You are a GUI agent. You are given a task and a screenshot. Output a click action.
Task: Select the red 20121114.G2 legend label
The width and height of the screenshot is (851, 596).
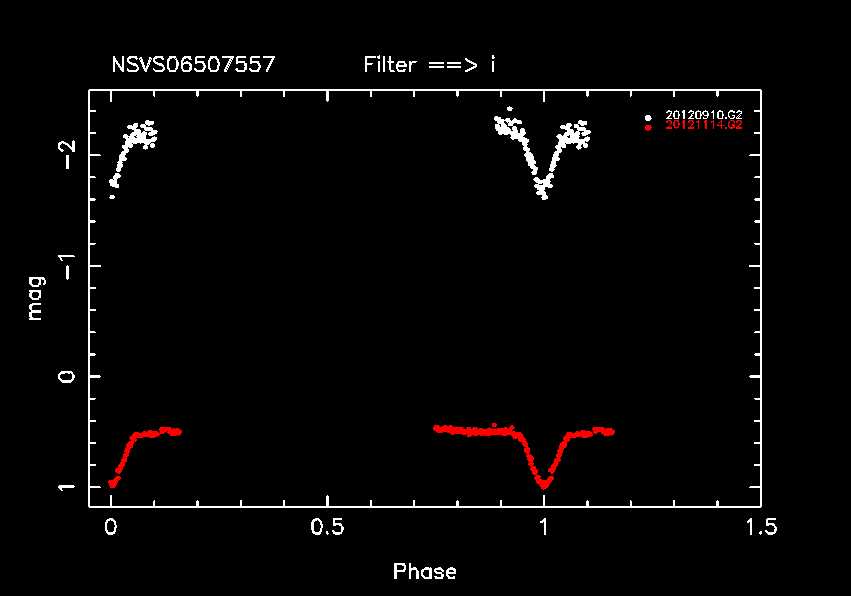(703, 126)
